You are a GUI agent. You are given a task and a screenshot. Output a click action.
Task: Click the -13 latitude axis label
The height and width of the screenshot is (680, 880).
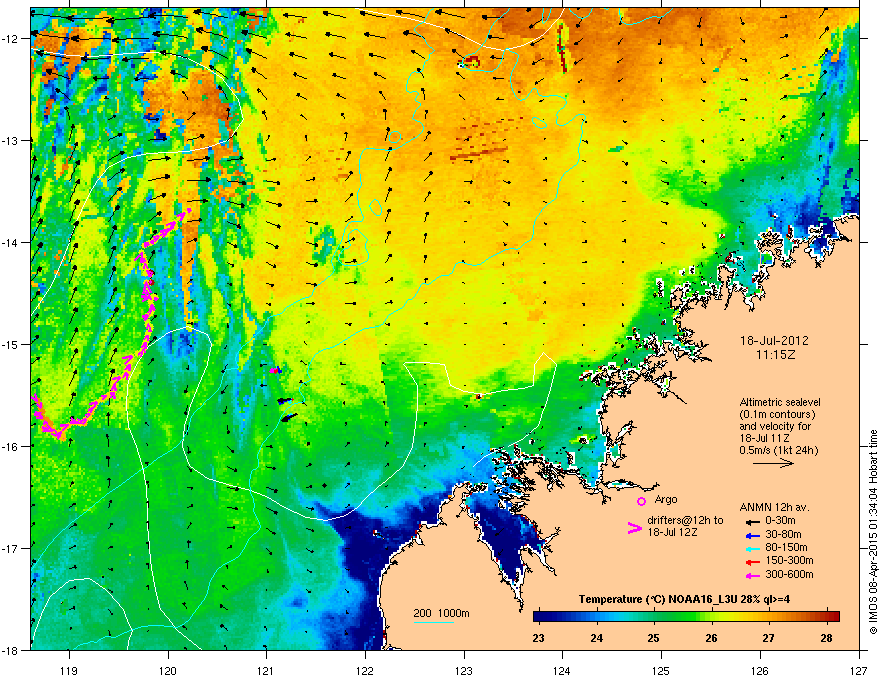click(10, 141)
